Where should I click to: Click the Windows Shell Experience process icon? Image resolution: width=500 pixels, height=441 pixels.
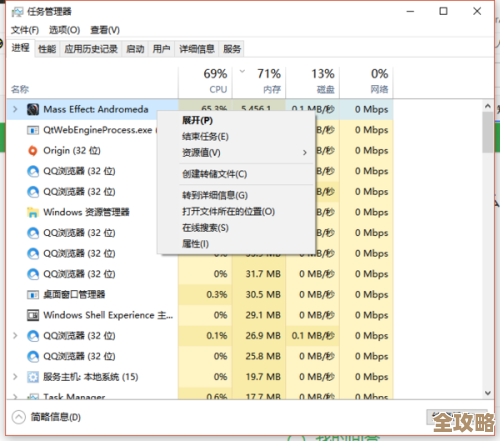coord(33,315)
